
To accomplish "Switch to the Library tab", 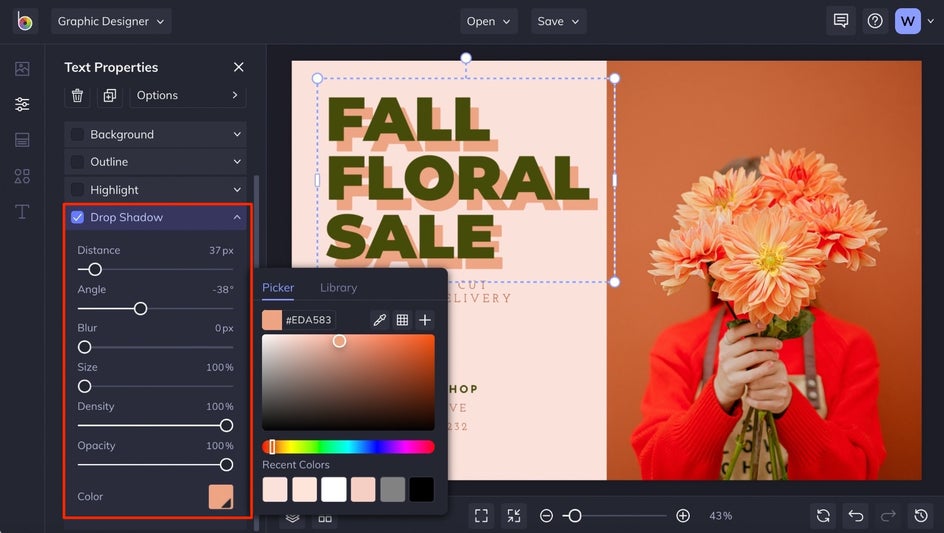I will tap(338, 288).
